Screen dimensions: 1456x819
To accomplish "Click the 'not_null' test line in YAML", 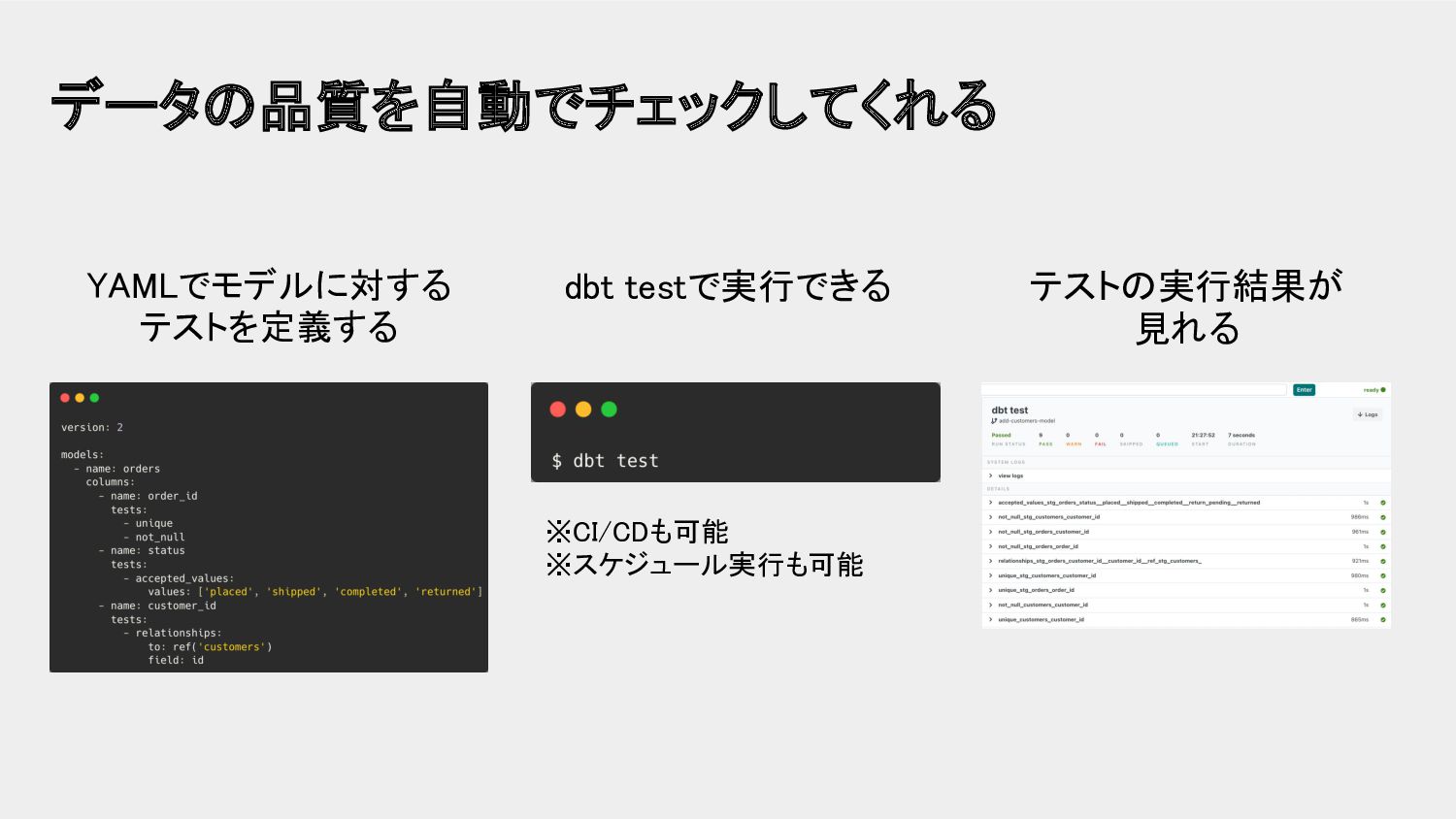I will pyautogui.click(x=153, y=538).
